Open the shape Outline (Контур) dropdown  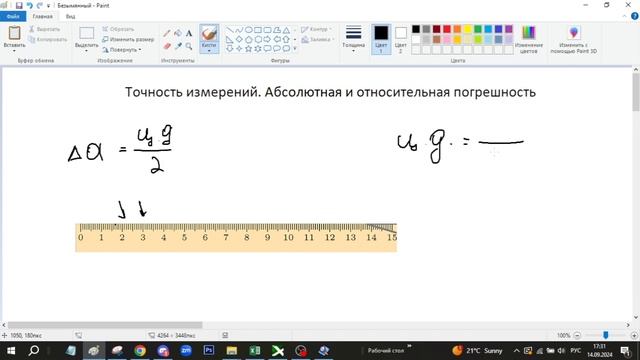pos(331,29)
